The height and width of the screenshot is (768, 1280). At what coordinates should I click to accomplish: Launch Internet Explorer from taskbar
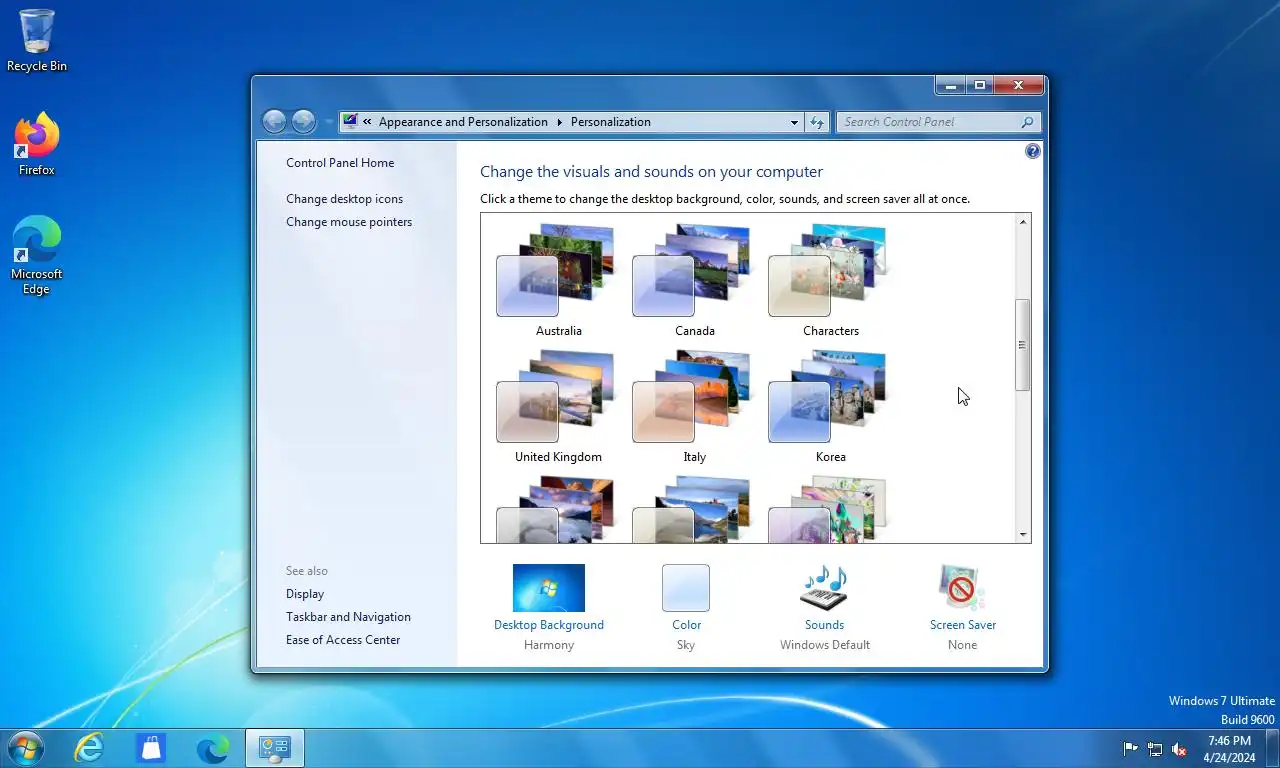pyautogui.click(x=89, y=748)
